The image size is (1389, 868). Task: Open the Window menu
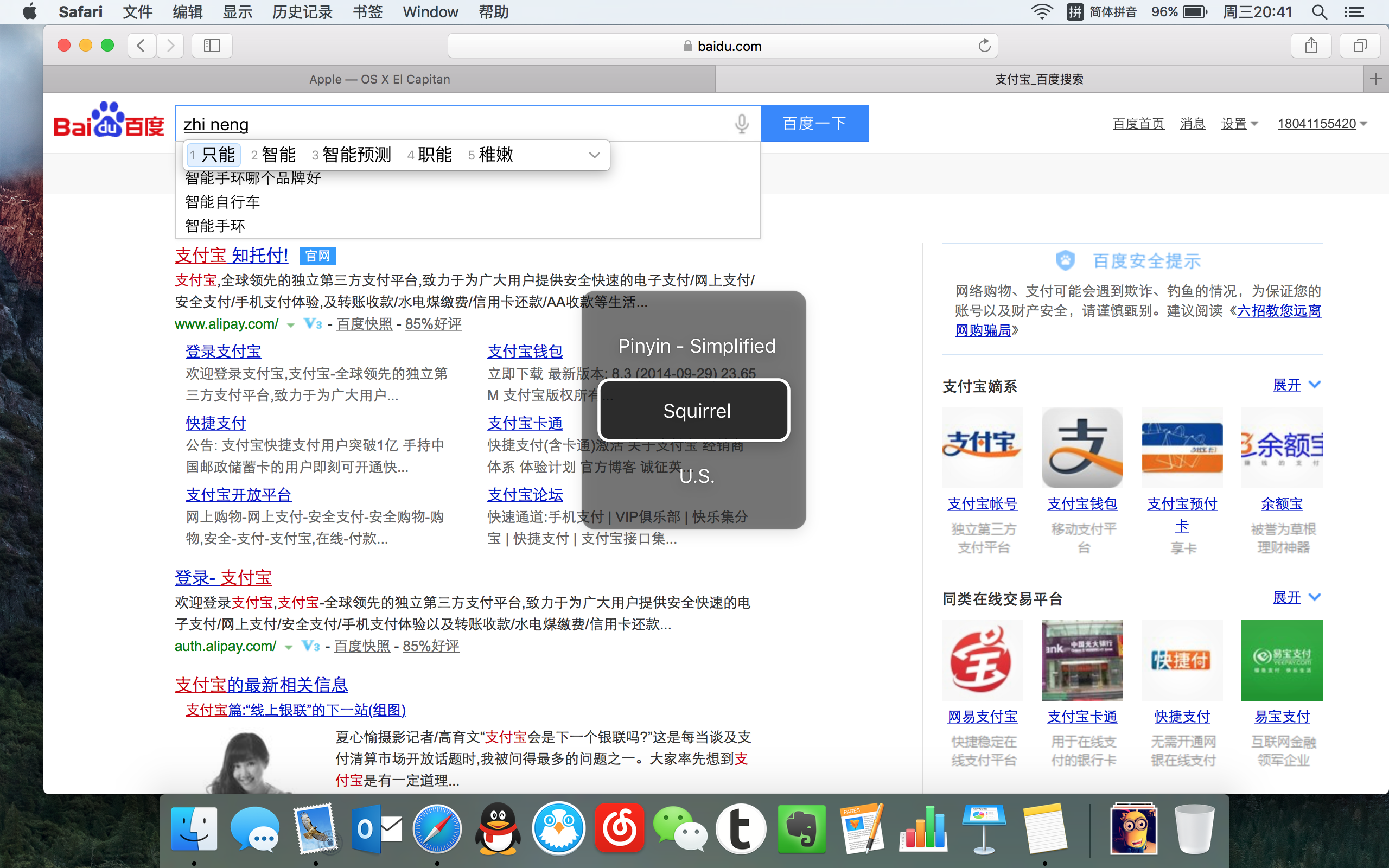point(430,12)
